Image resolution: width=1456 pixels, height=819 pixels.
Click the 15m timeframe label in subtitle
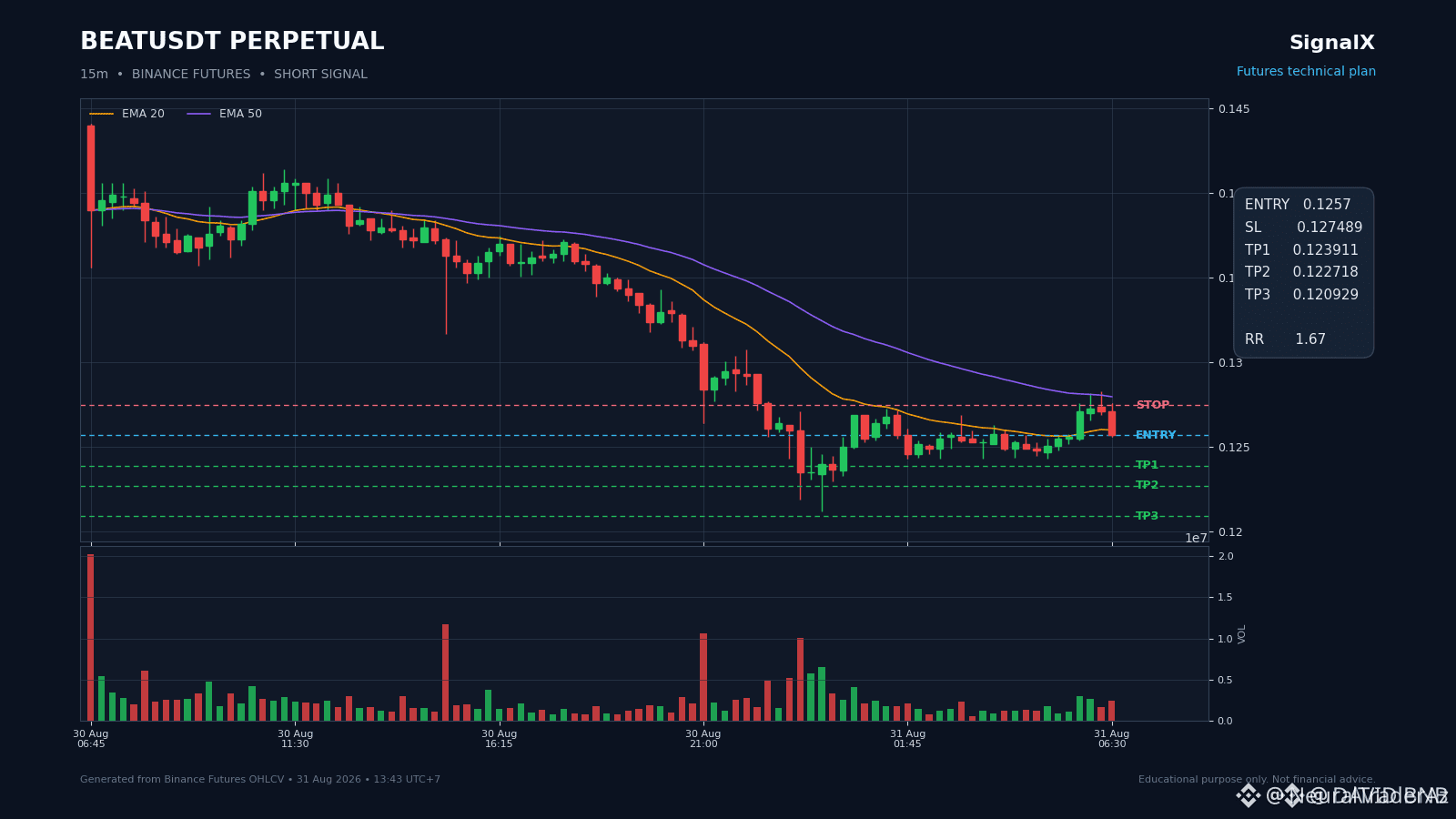click(94, 75)
